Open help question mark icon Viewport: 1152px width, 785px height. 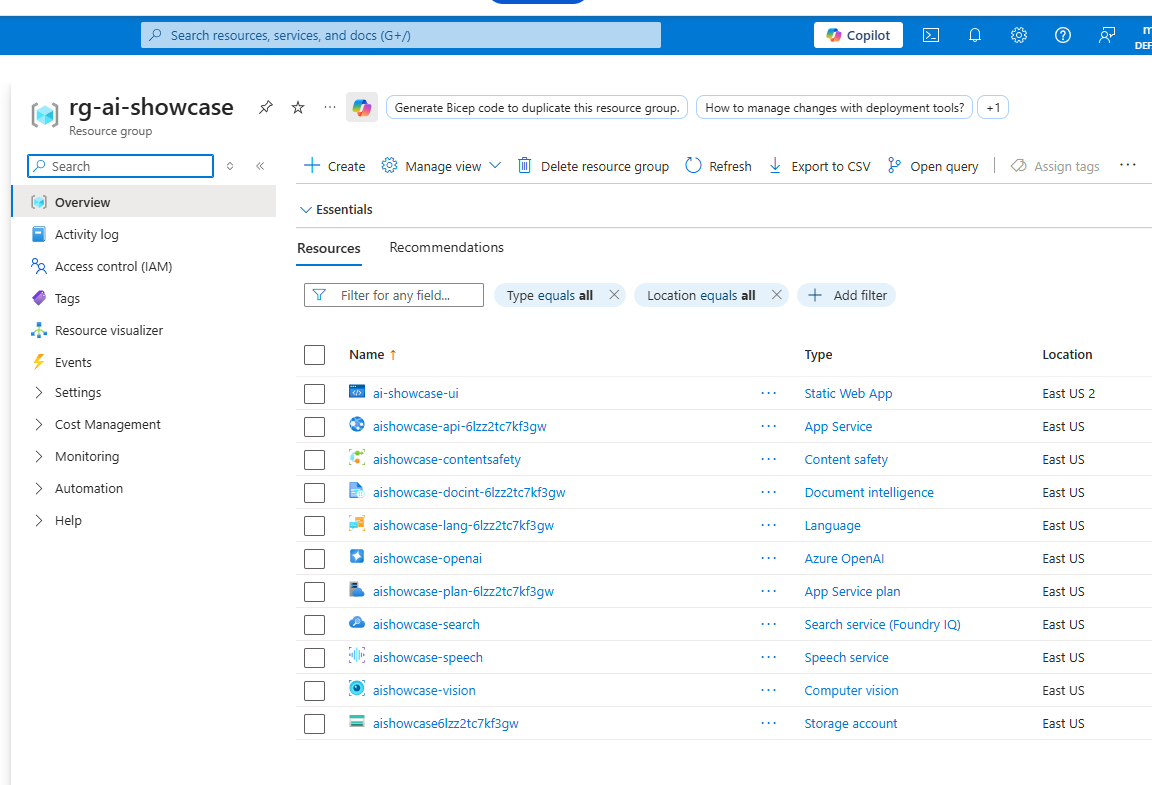[x=1062, y=35]
